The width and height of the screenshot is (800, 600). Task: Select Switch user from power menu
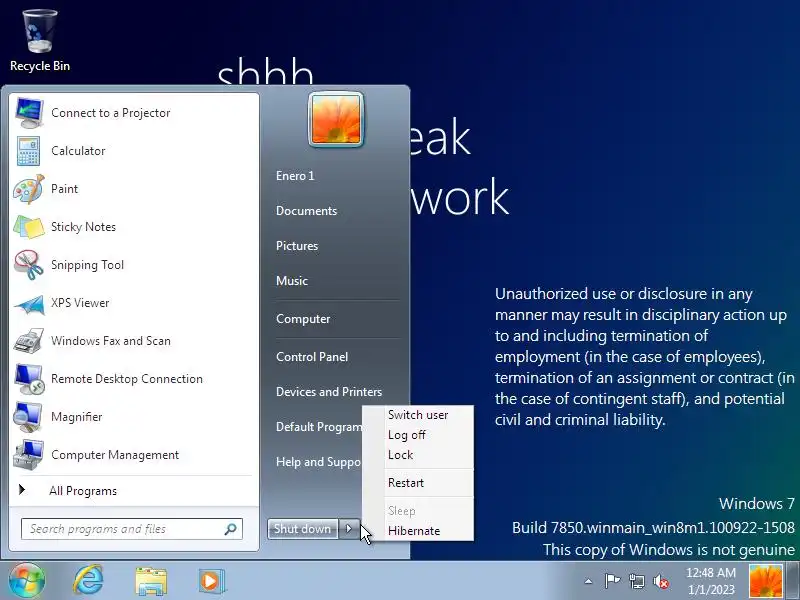click(418, 415)
